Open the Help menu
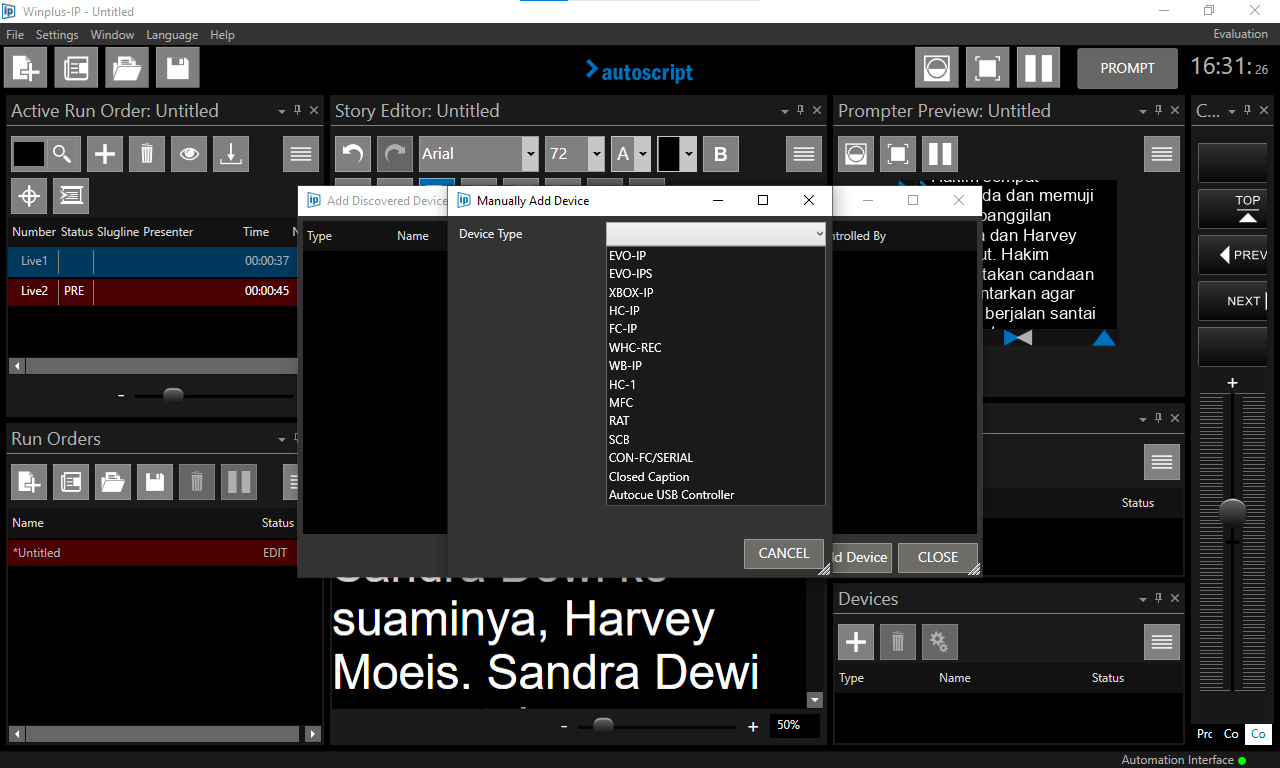This screenshot has width=1280, height=768. click(x=222, y=35)
